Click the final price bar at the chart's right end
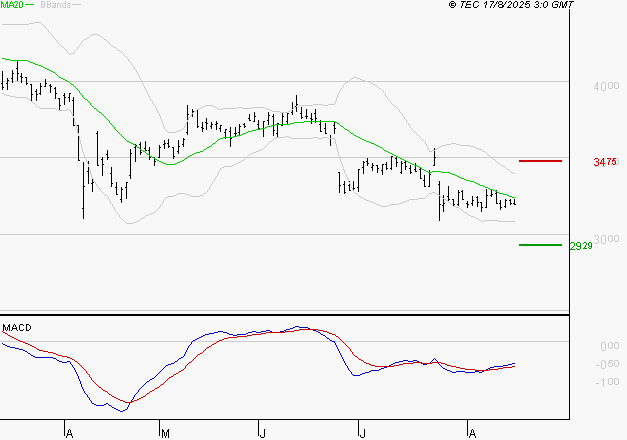This screenshot has height=440, width=627. 514,202
